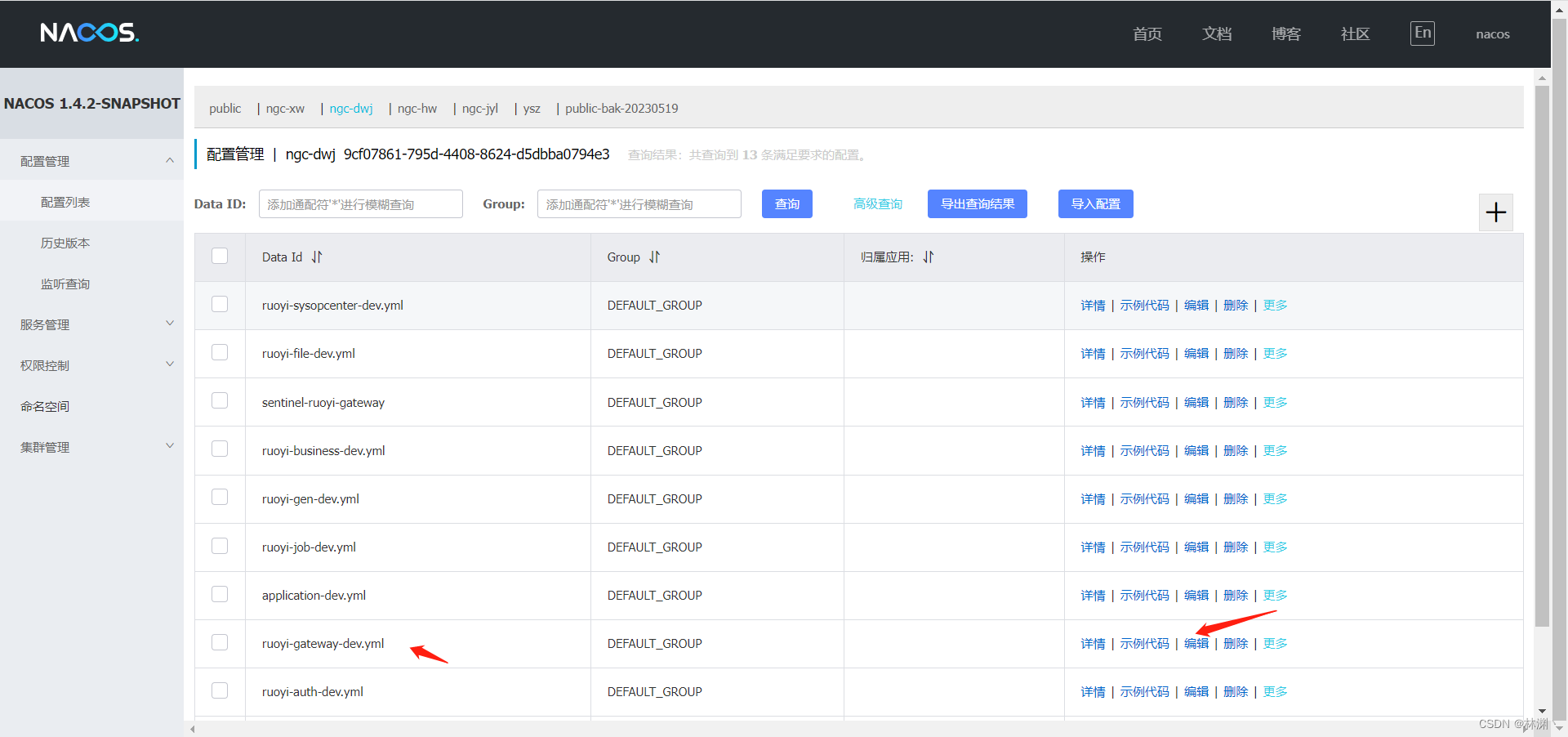Switch to ngc-hw namespace tab
Viewport: 1568px width, 737px height.
[417, 108]
